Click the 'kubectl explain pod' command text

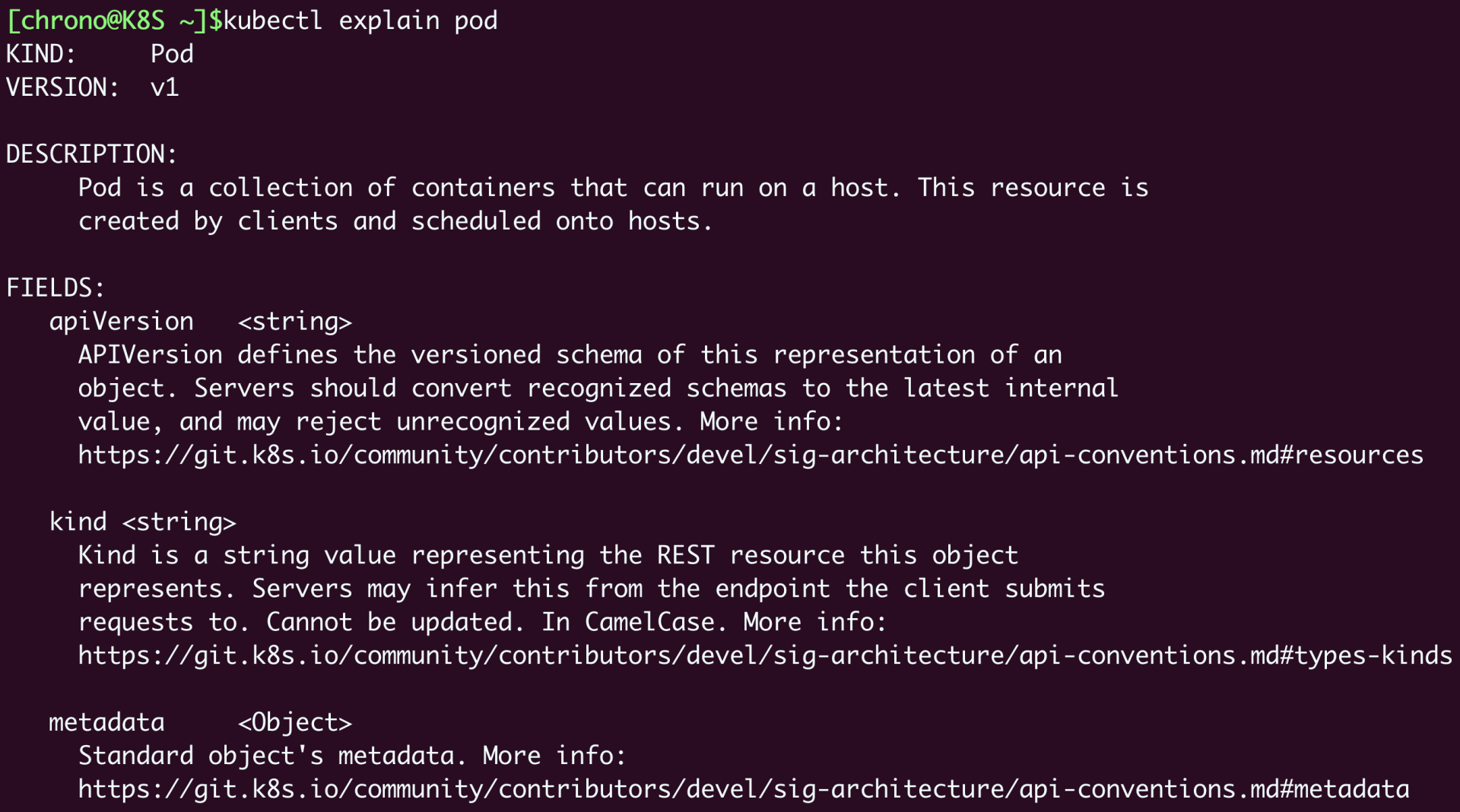tap(360, 21)
